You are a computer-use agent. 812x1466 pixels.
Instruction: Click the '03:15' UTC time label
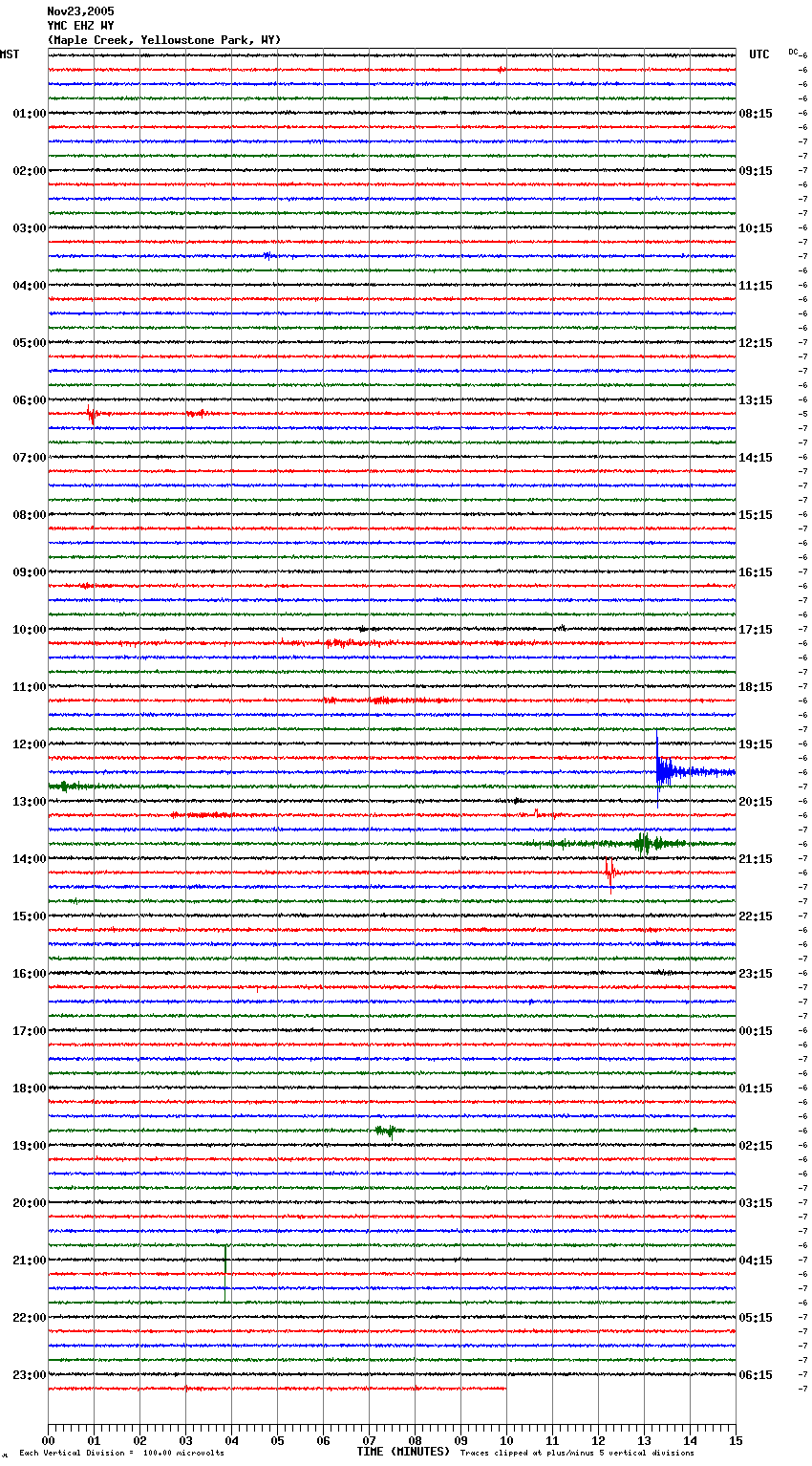click(x=756, y=1203)
